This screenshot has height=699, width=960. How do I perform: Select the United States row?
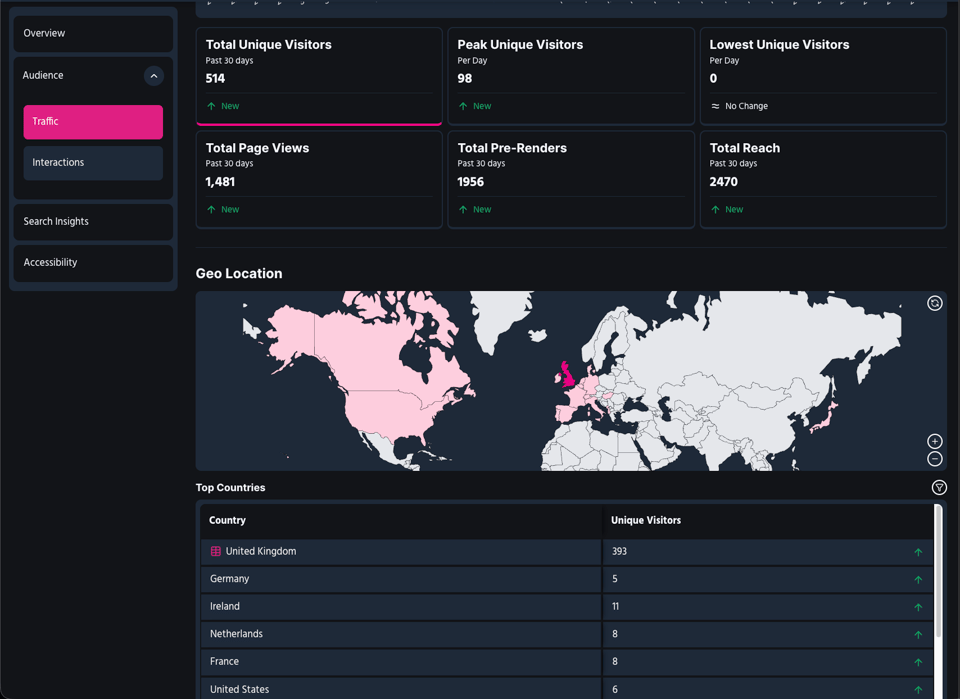tap(567, 689)
